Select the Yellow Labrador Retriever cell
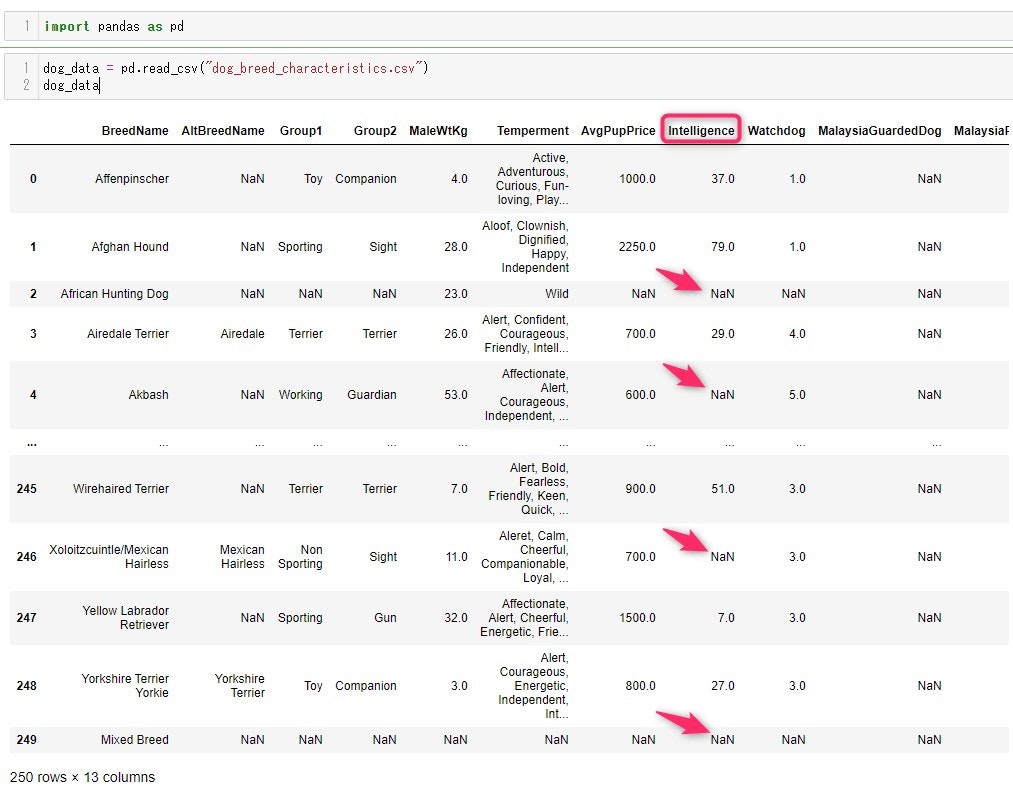1013x793 pixels. click(125, 618)
